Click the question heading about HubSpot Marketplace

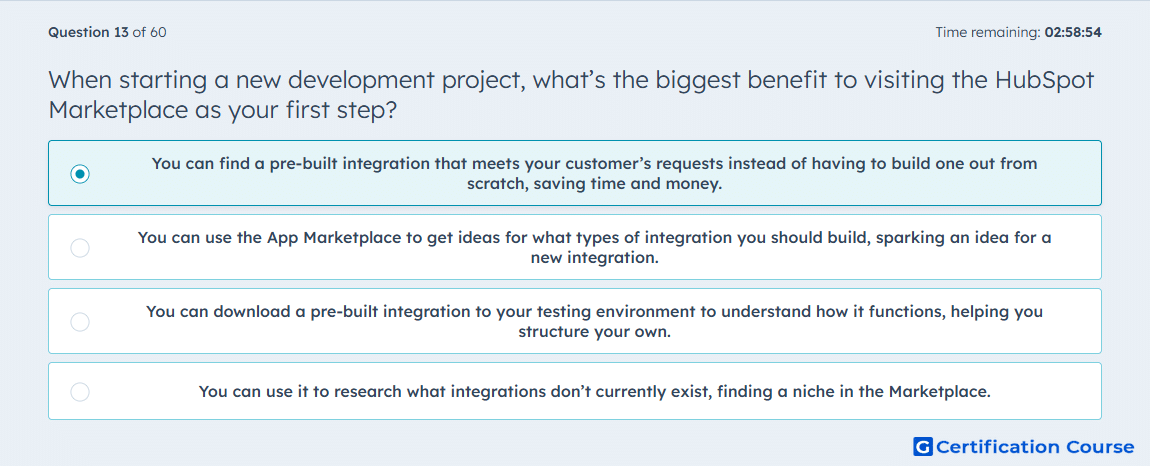[x=571, y=94]
